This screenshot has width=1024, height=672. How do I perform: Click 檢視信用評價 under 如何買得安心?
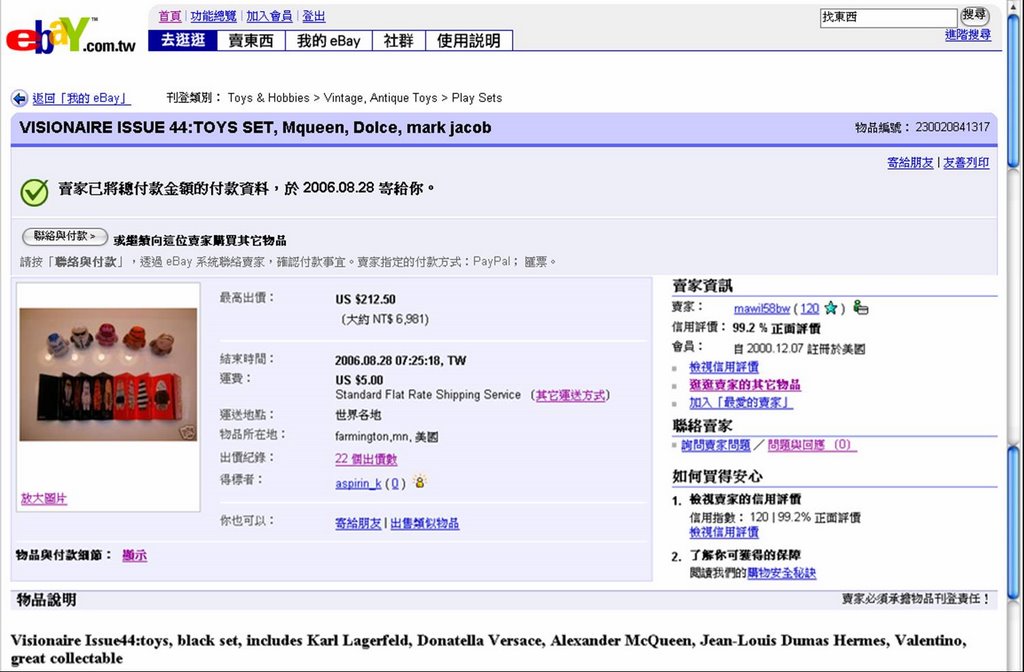724,532
